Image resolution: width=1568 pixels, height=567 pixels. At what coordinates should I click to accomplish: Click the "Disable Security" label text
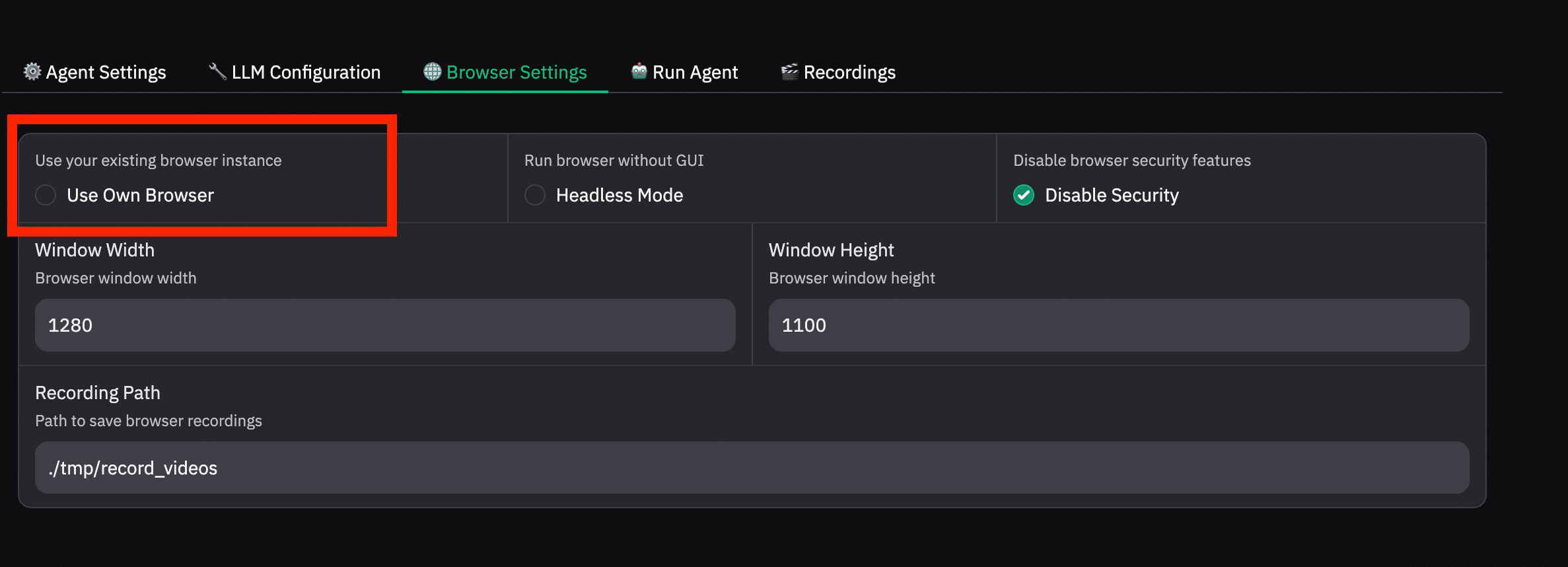[1112, 195]
